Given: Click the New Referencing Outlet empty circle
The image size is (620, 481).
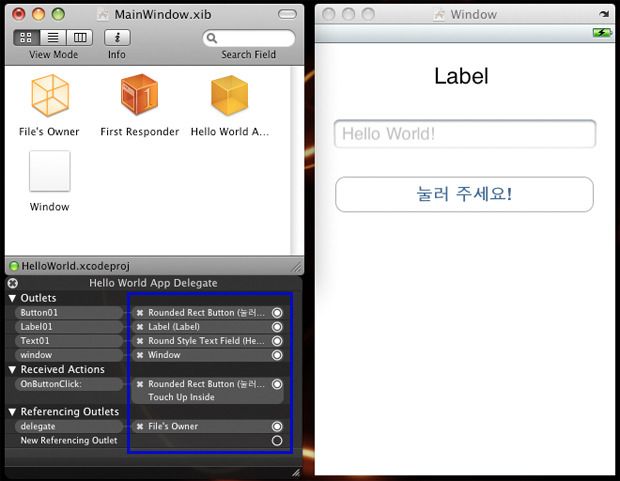Looking at the screenshot, I should click(x=277, y=441).
